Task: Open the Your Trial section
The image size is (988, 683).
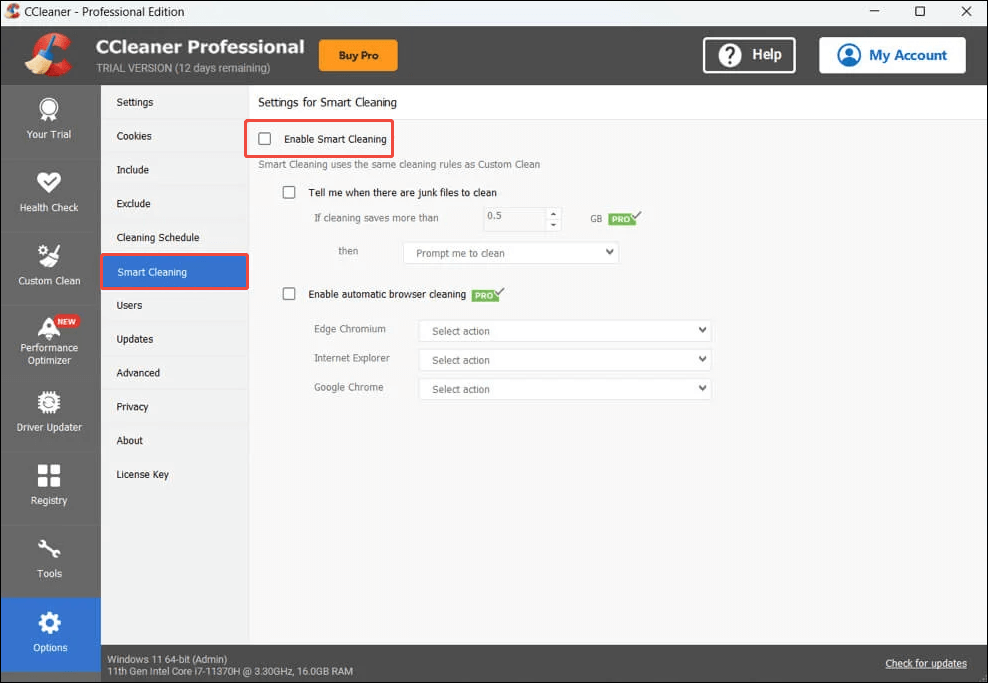Action: click(x=49, y=119)
